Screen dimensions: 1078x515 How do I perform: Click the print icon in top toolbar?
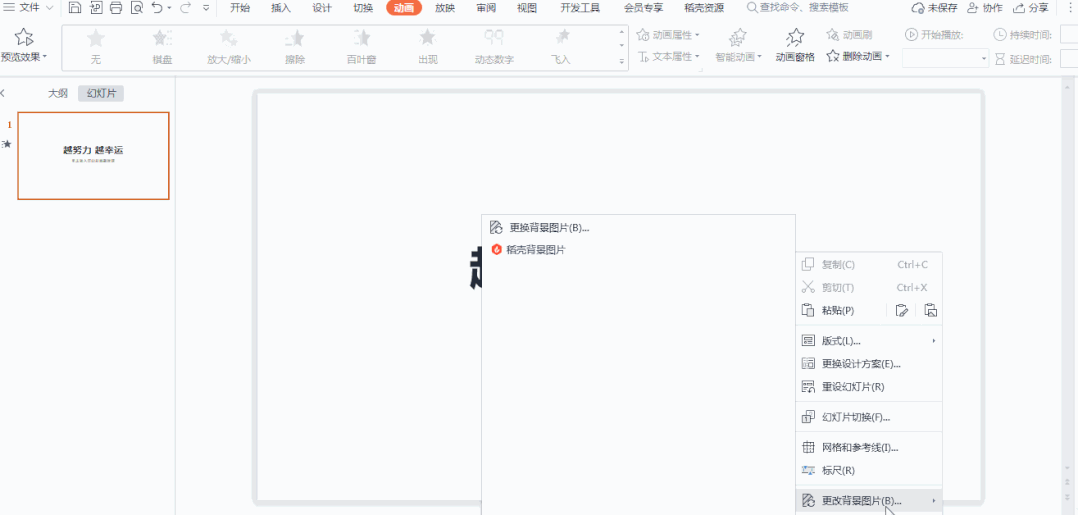coord(116,8)
